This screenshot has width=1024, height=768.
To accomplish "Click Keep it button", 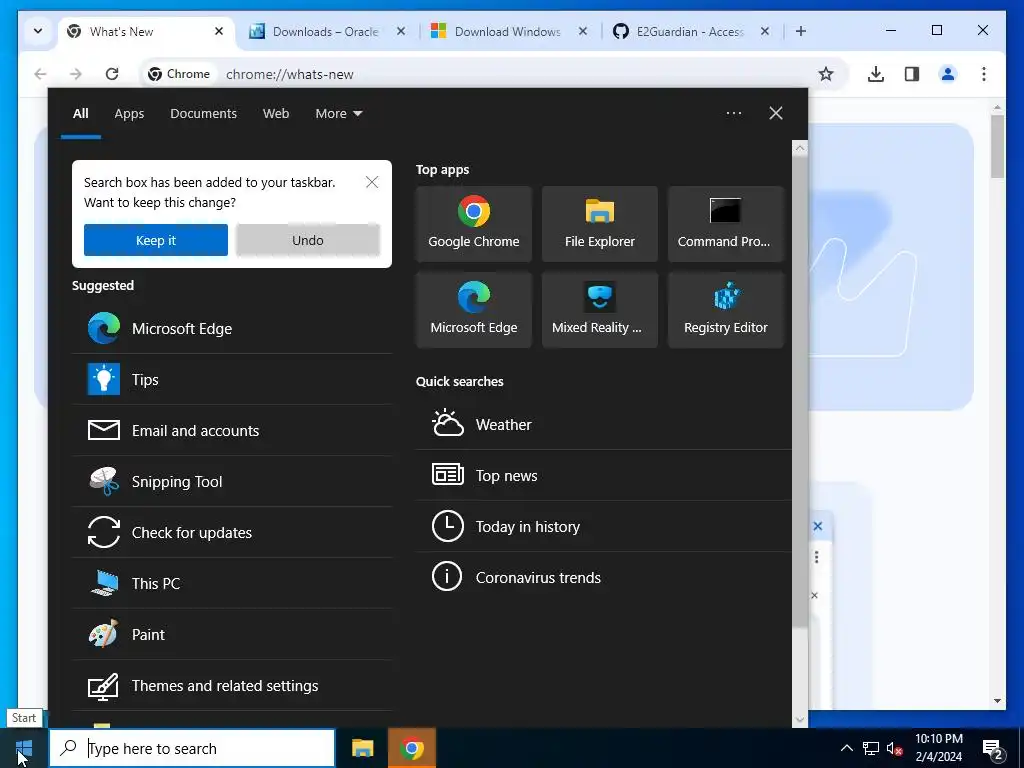I will [155, 240].
